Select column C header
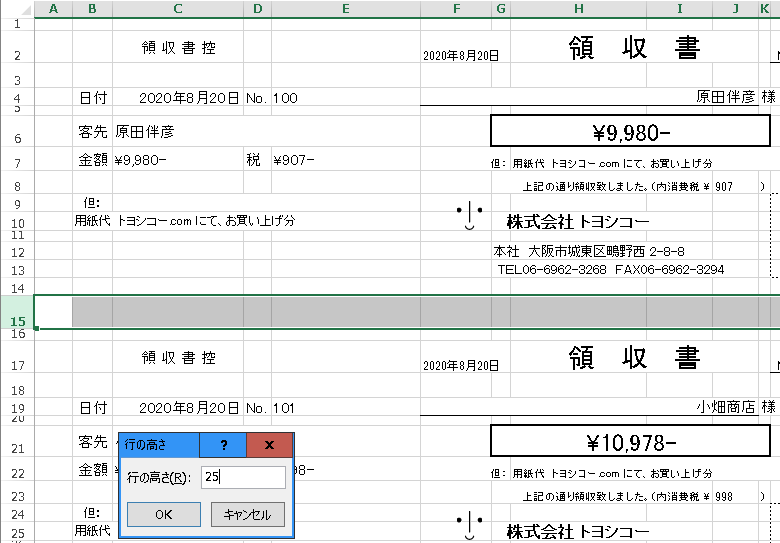Screen dimensions: 780x543 click(x=177, y=9)
